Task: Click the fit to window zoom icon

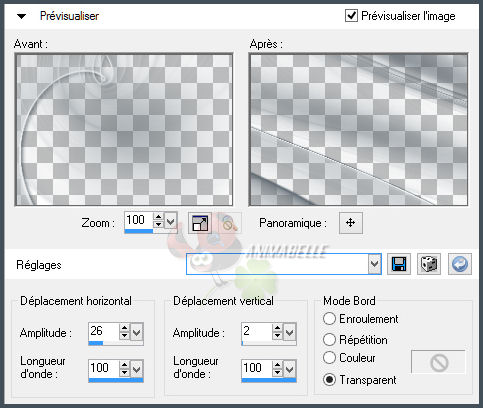Action: pyautogui.click(x=200, y=223)
